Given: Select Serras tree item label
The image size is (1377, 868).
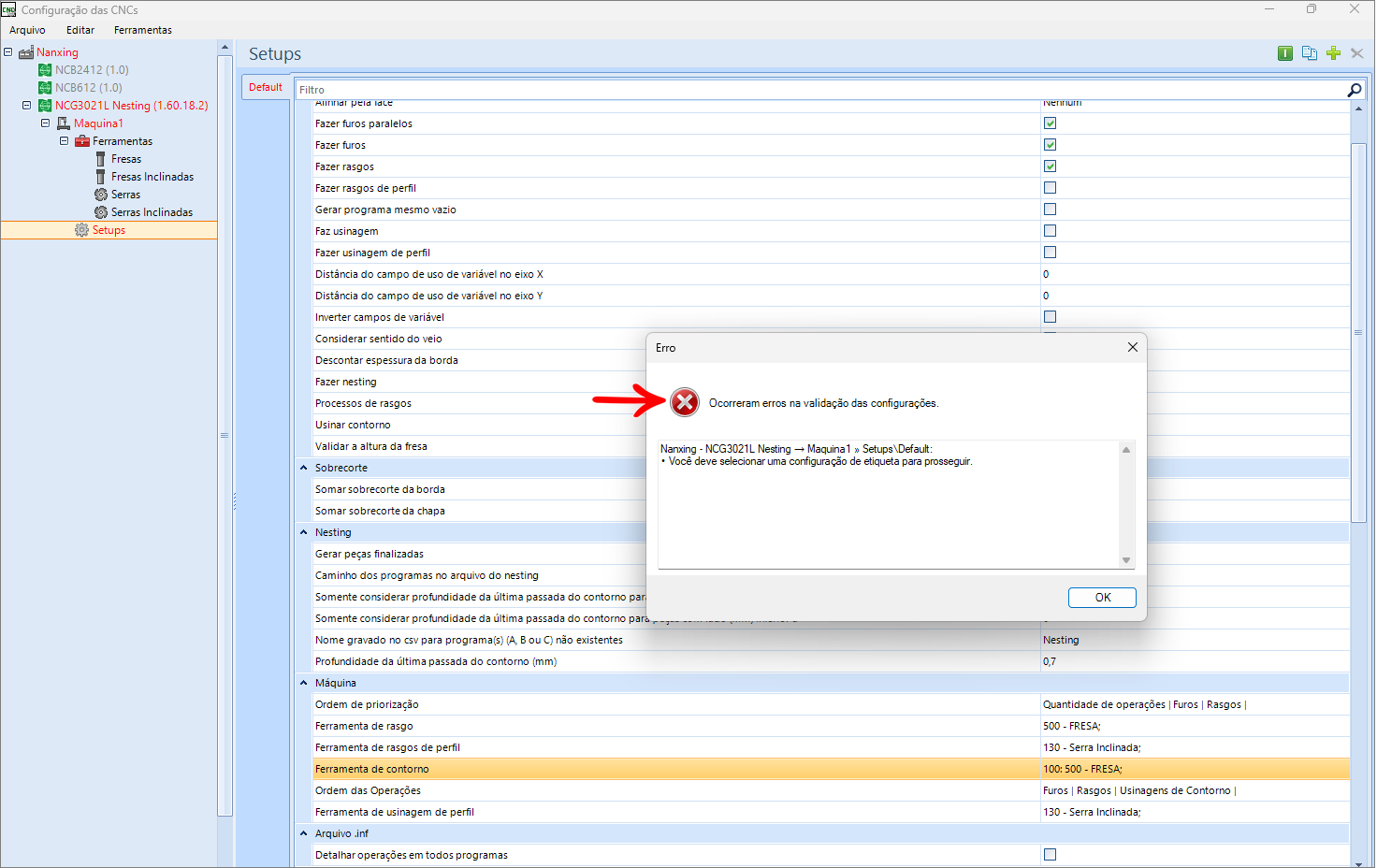Looking at the screenshot, I should [x=125, y=195].
